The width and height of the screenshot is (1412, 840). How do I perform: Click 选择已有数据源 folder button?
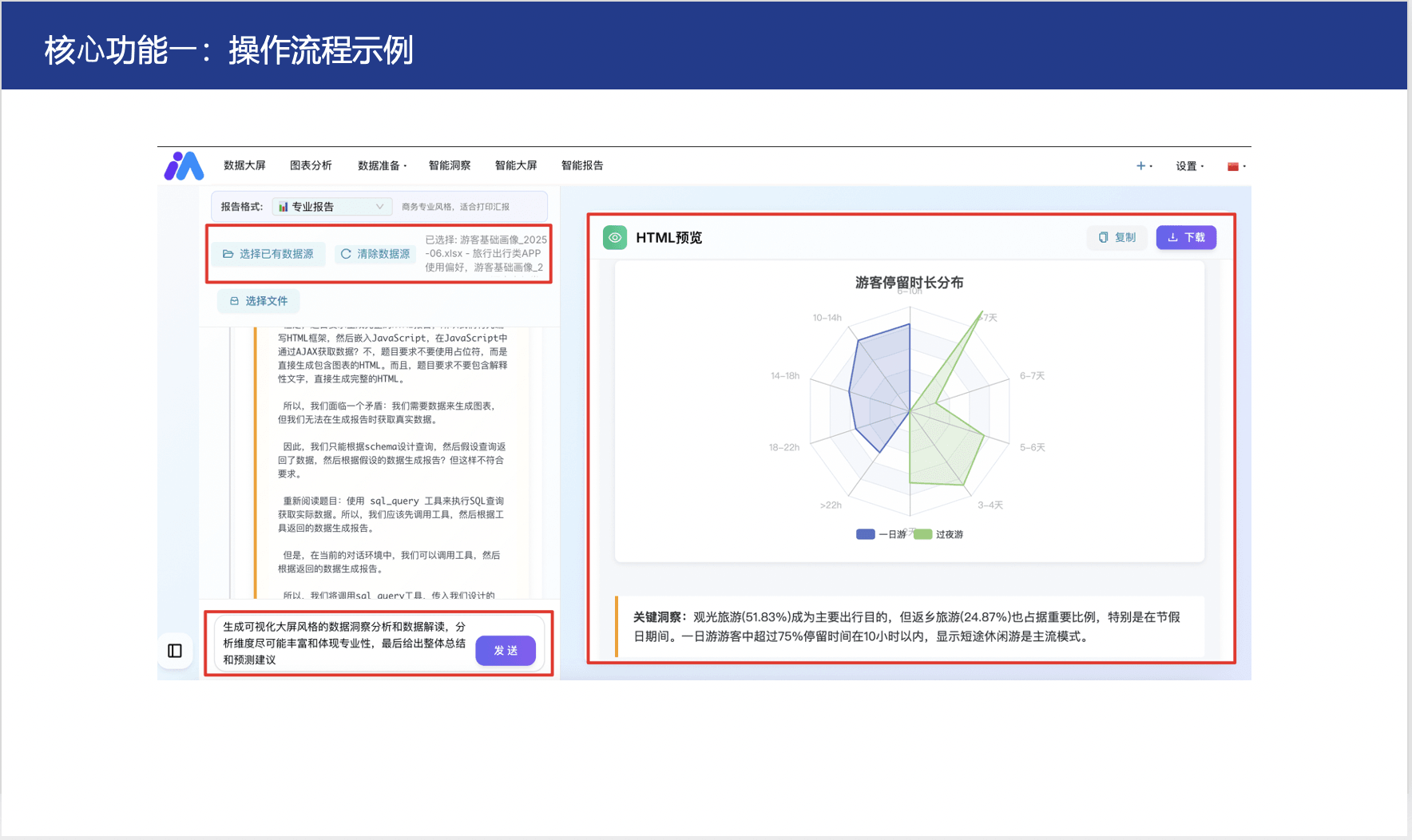(268, 254)
